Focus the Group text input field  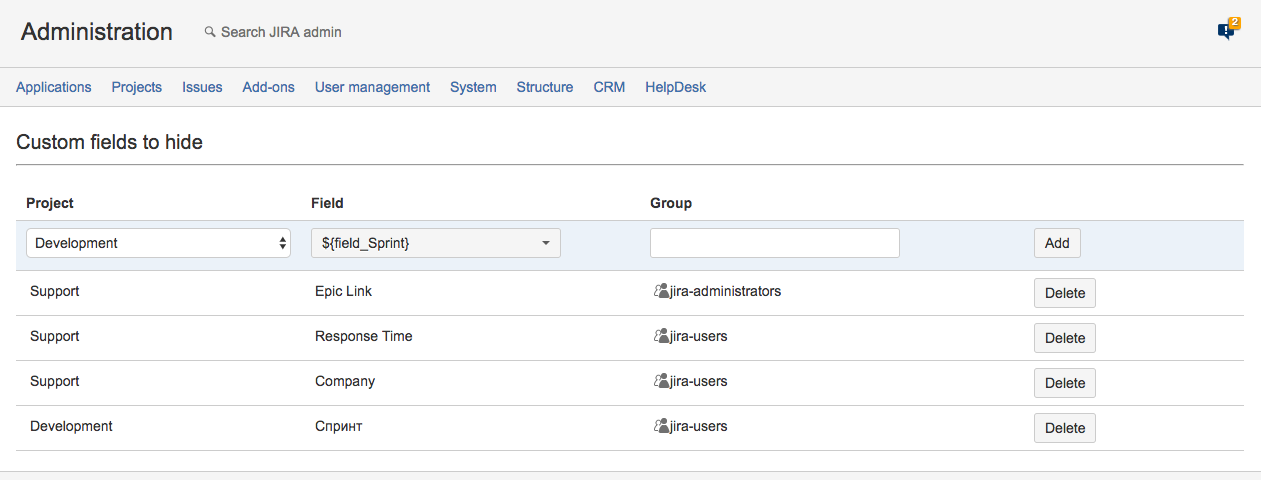(x=774, y=243)
